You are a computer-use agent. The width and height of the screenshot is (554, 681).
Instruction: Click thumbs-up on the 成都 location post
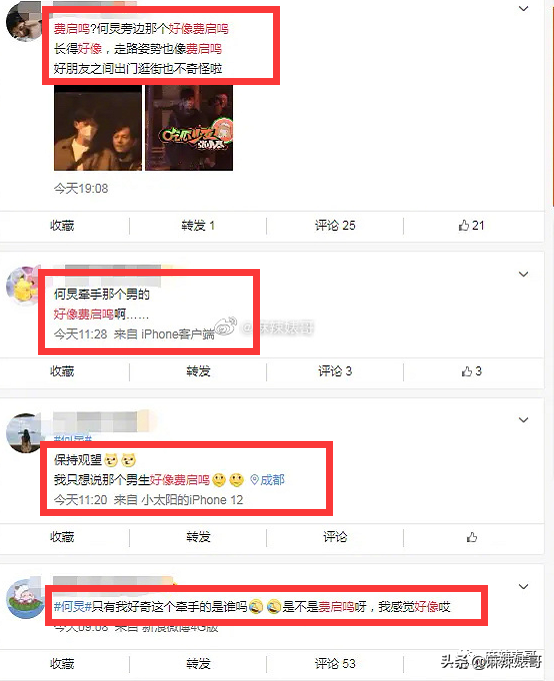point(472,537)
